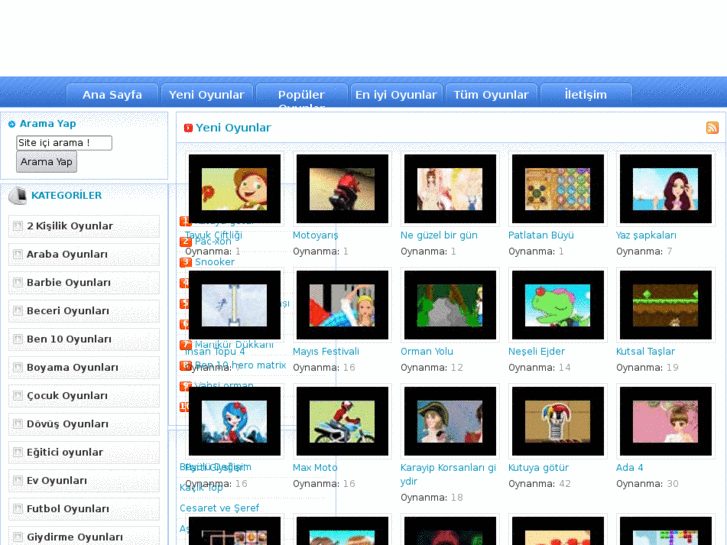Open the Motoyarış game thumbnail
727x545 pixels.
342,189
